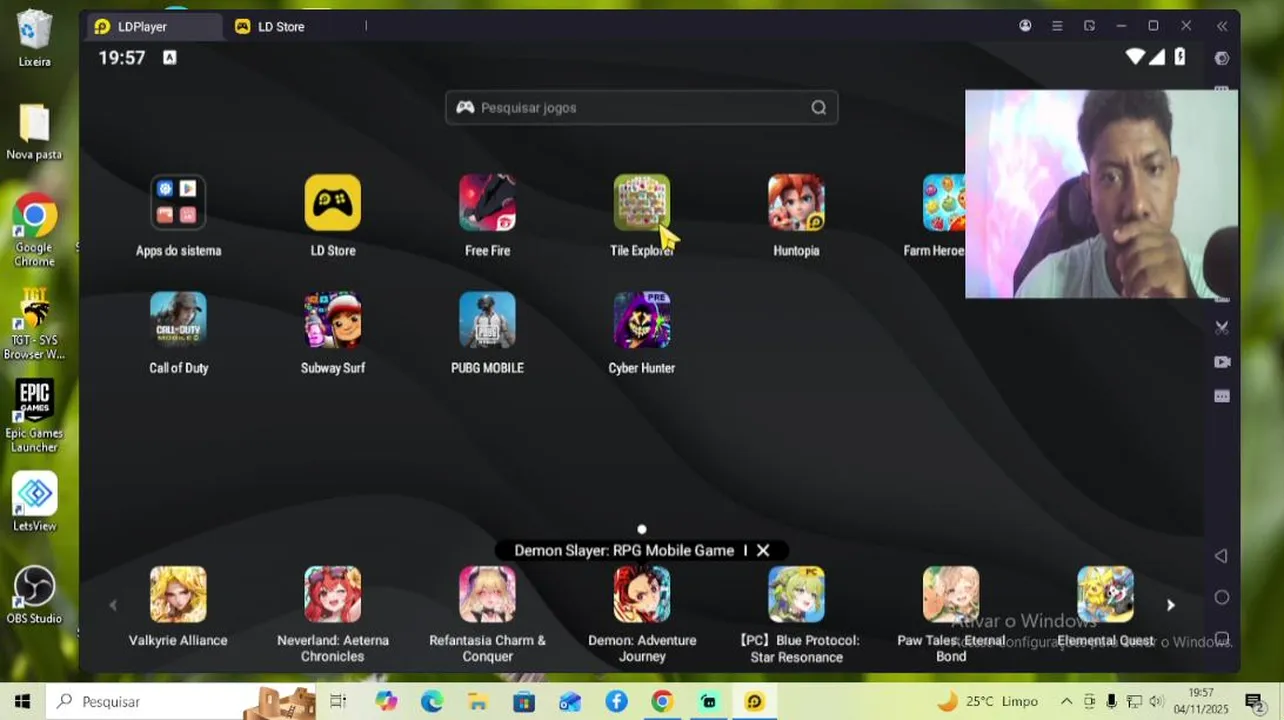Open LDPlayer settings hexagon icon
1284x720 pixels.
click(1222, 58)
